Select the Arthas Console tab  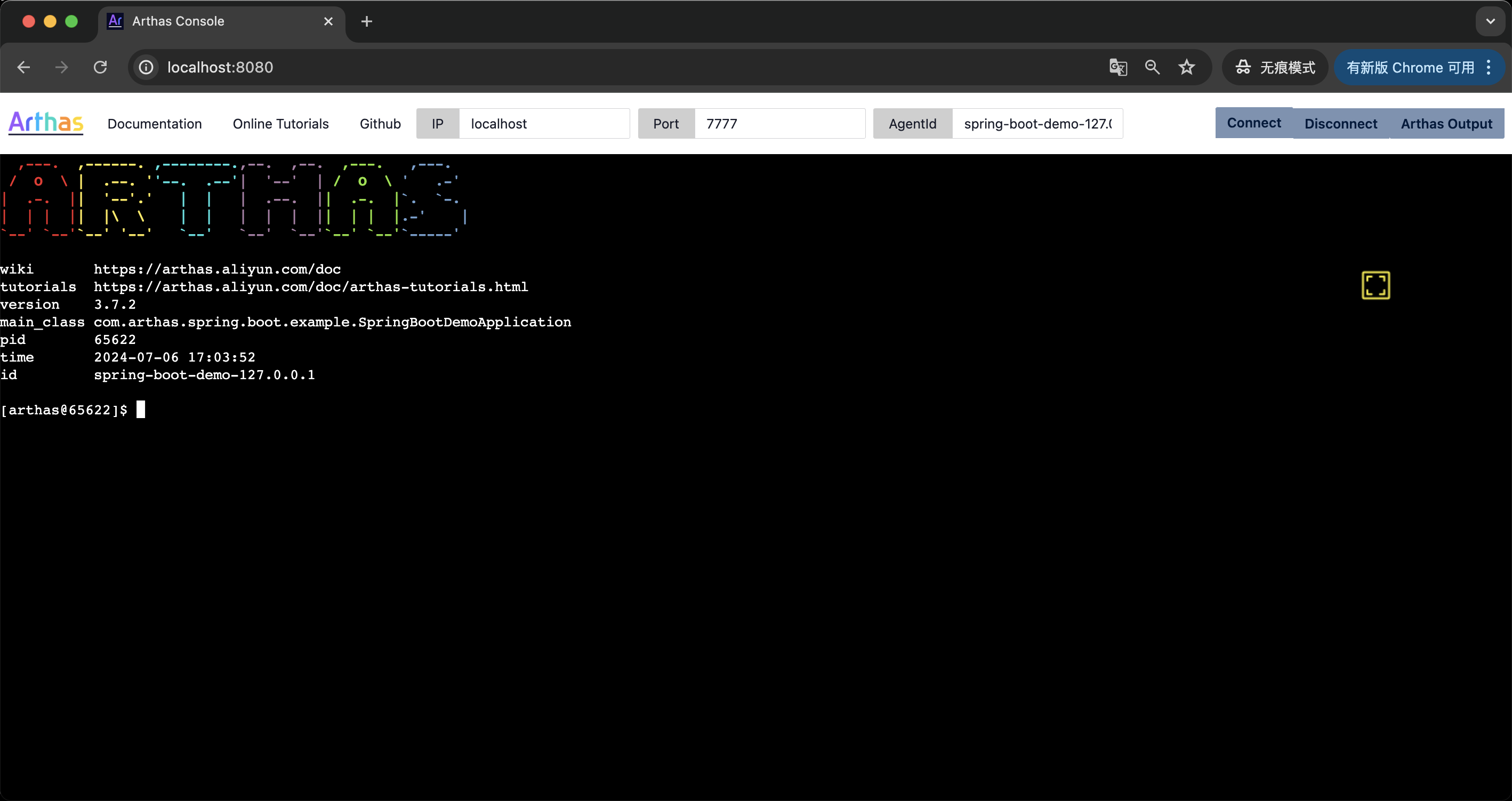click(x=222, y=22)
